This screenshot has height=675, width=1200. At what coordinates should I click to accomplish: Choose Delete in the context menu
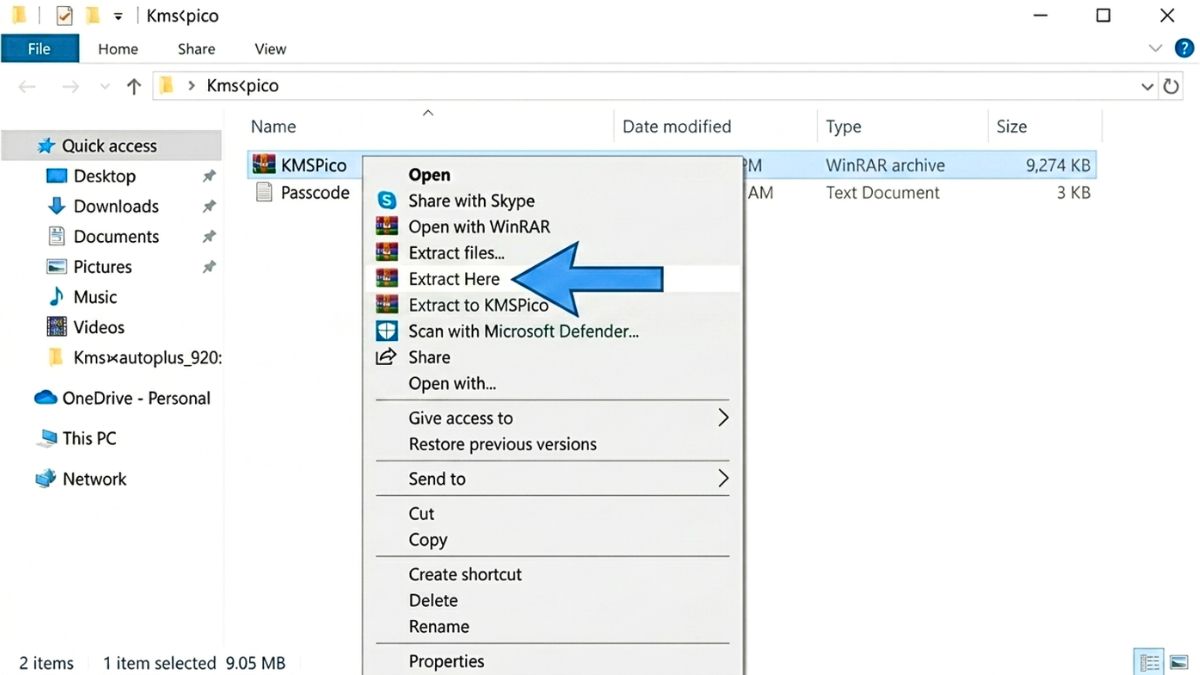click(433, 600)
